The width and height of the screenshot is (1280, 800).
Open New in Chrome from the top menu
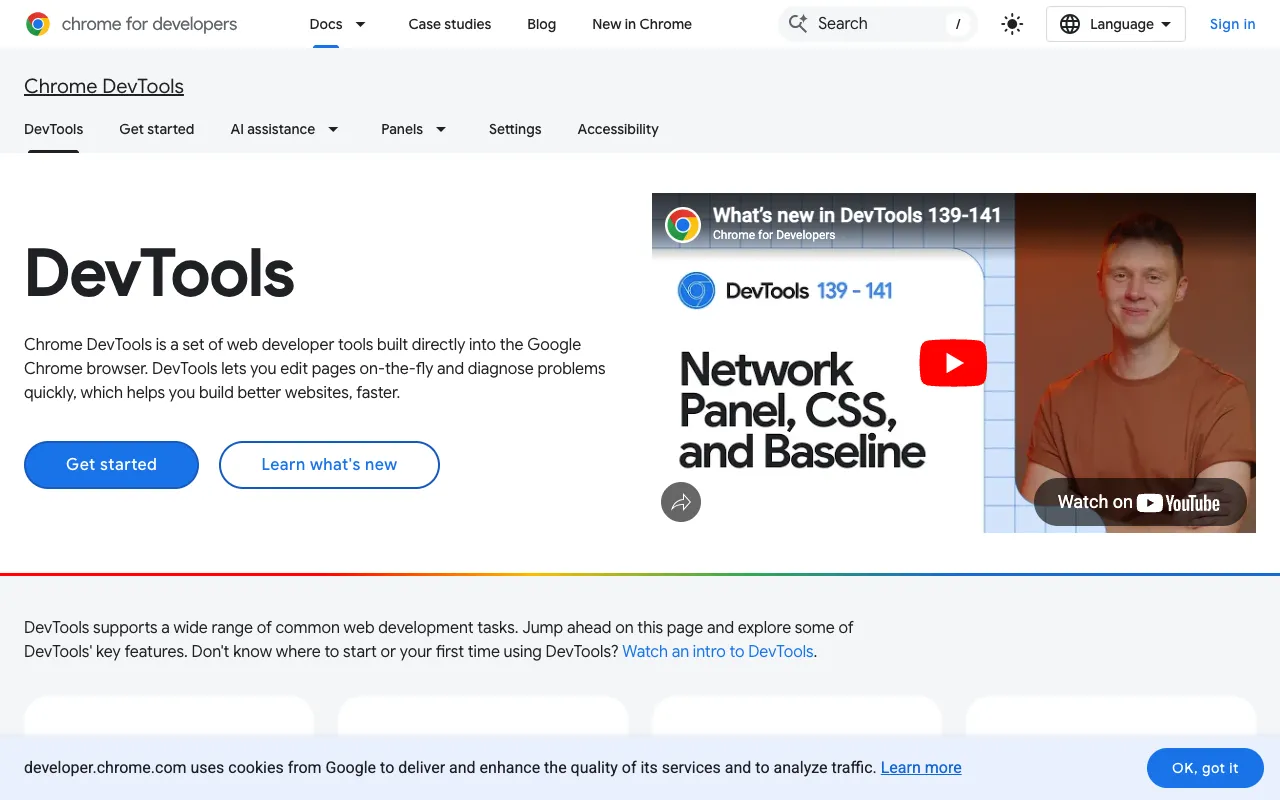click(x=641, y=24)
